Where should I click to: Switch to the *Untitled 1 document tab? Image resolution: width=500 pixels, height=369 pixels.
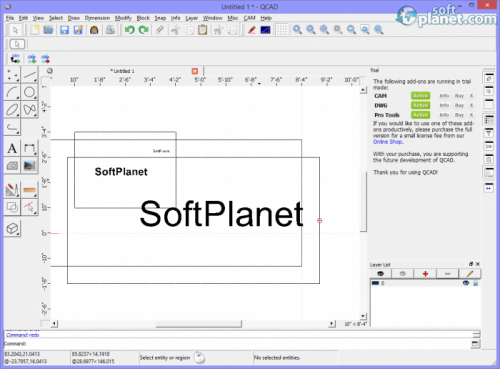(122, 71)
